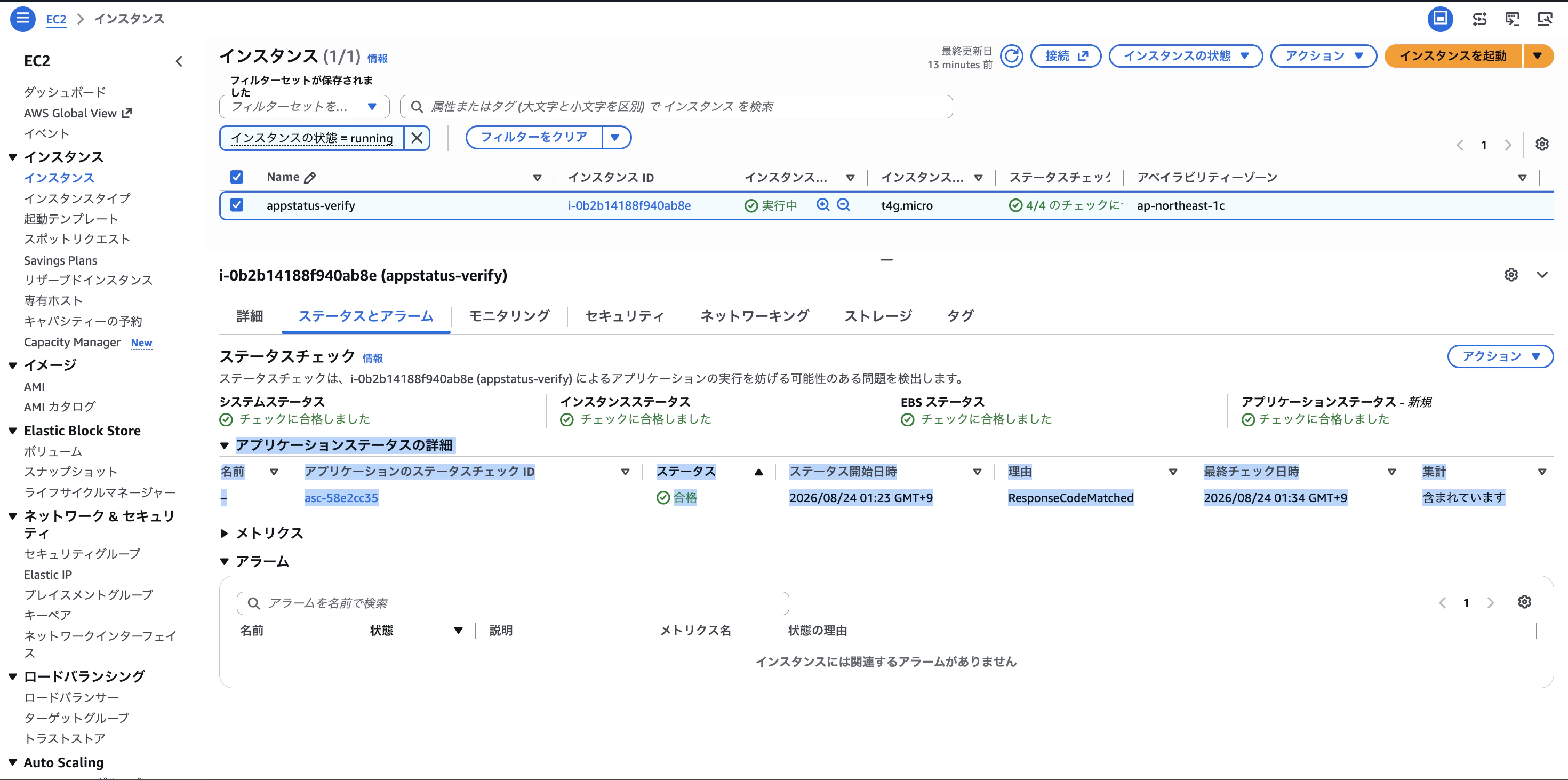1568x780 pixels.
Task: Sort by アベイラビリティーゾーン column arrow
Action: tap(1522, 178)
